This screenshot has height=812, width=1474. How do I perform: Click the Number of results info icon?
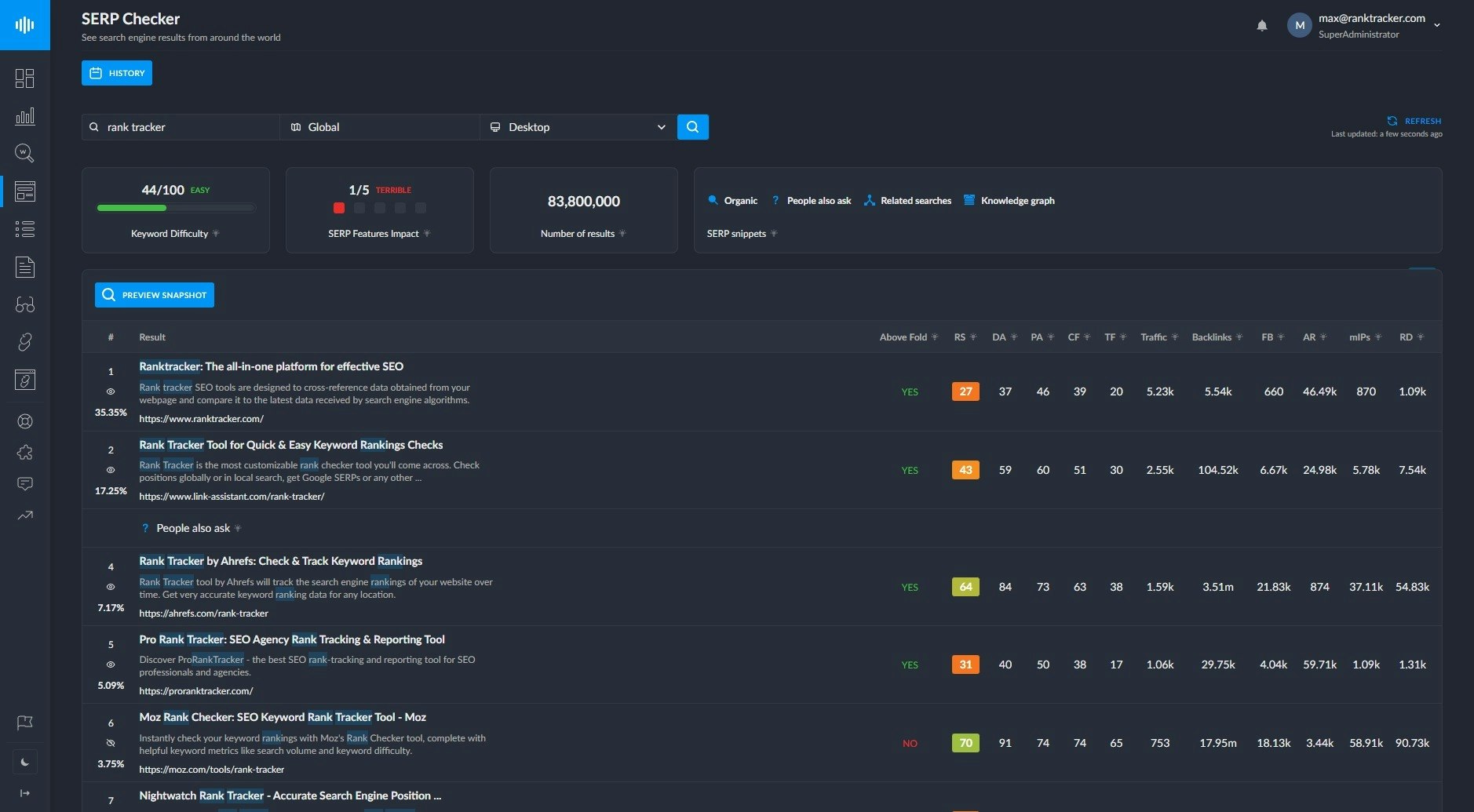click(622, 234)
